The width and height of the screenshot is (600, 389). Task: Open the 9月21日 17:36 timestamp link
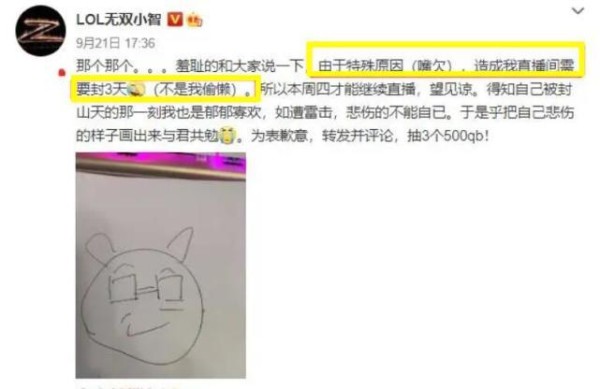point(116,43)
